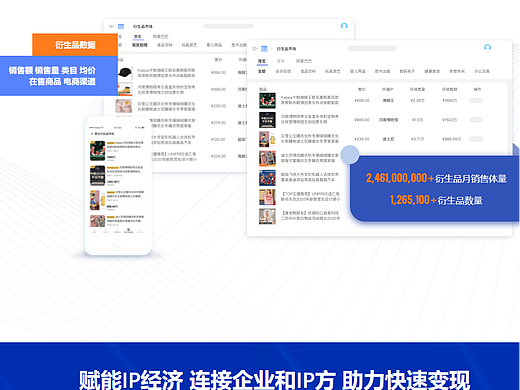Click the 迪士尼 IP cell
Screen dimensions: 520x390
click(x=388, y=139)
